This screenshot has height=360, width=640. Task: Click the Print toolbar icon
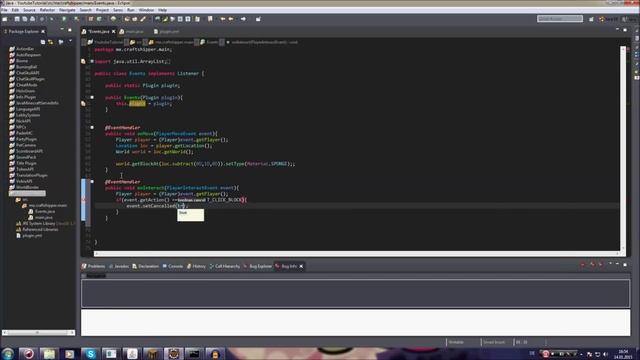[x=33, y=19]
